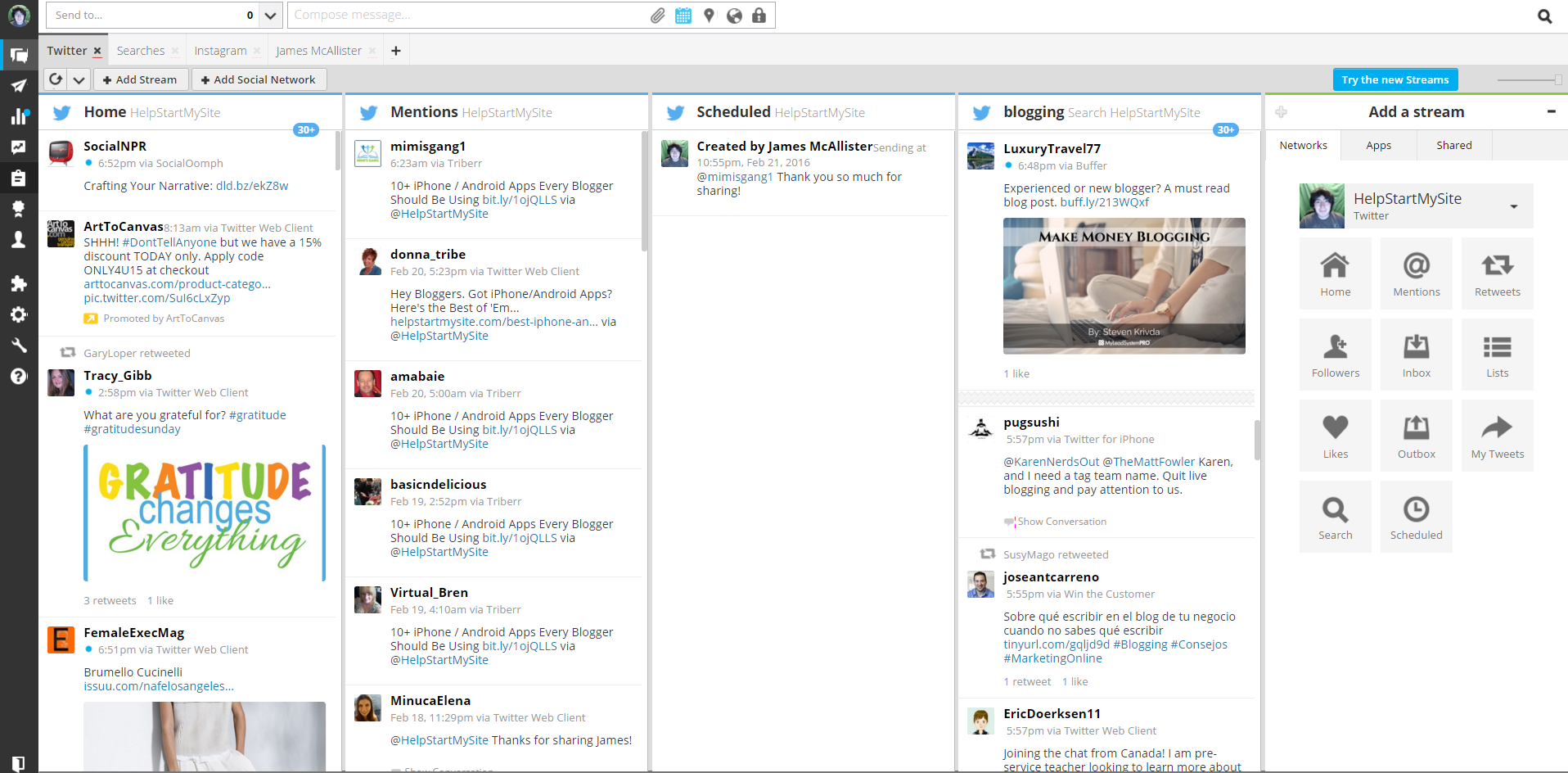1568x773 pixels.
Task: Switch to the James McAllister tab
Action: coord(318,51)
